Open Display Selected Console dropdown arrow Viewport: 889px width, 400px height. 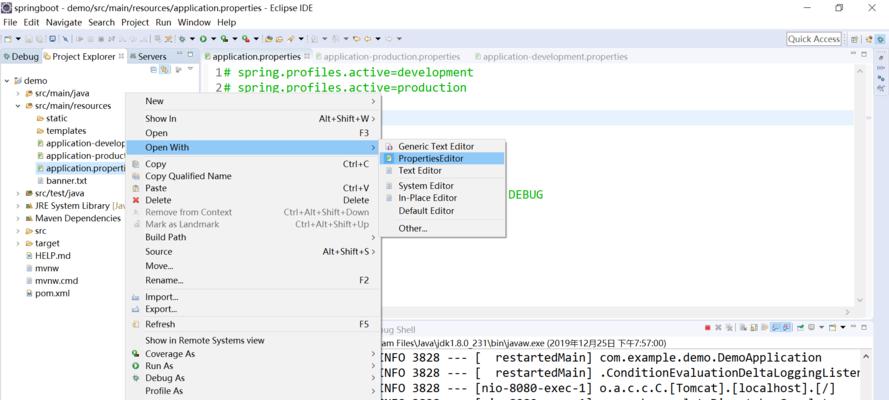pyautogui.click(x=822, y=327)
